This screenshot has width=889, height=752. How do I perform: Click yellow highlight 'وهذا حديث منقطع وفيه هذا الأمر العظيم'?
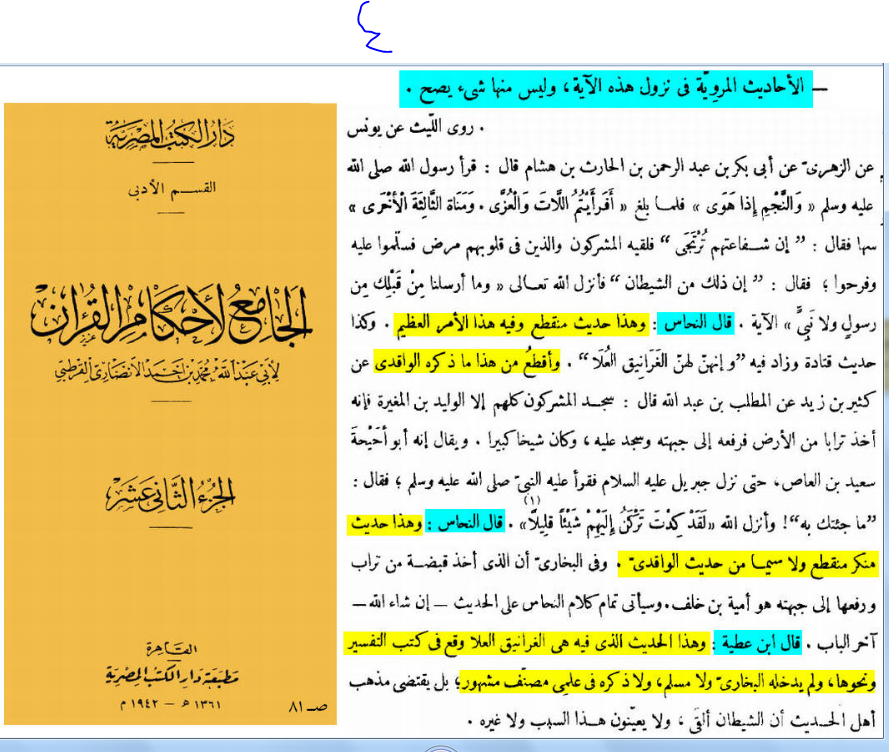[522, 324]
